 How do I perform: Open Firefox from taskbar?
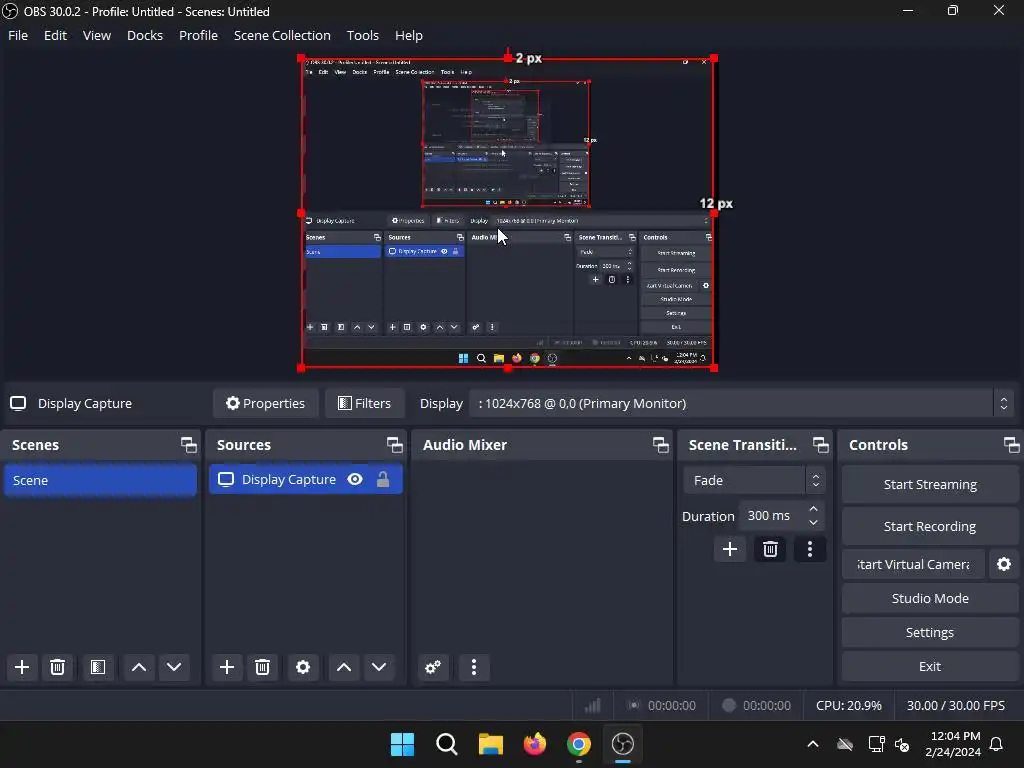[535, 744]
